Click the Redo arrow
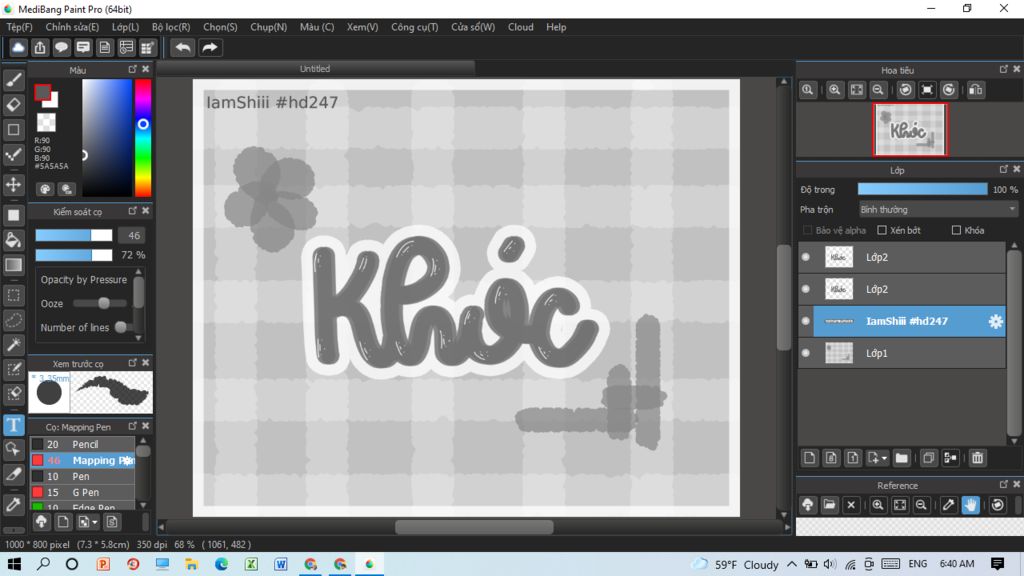 pyautogui.click(x=210, y=48)
